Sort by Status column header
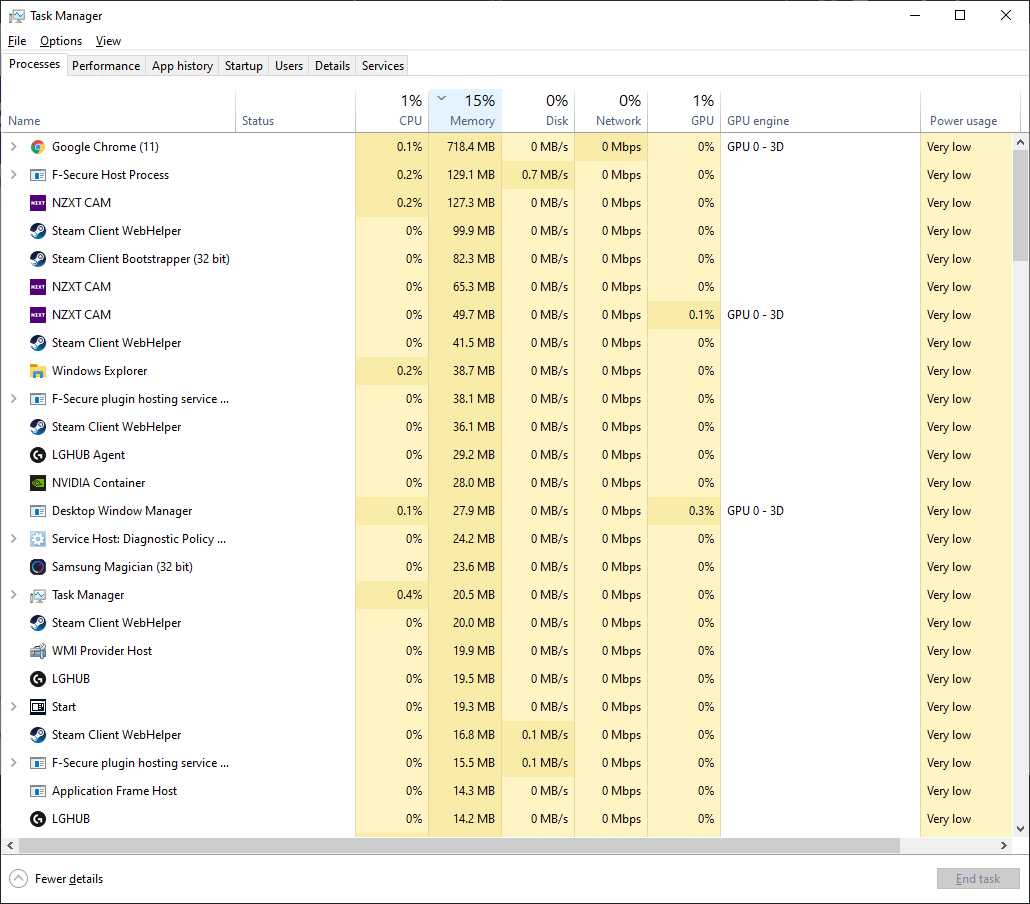The image size is (1030, 904). click(x=296, y=111)
